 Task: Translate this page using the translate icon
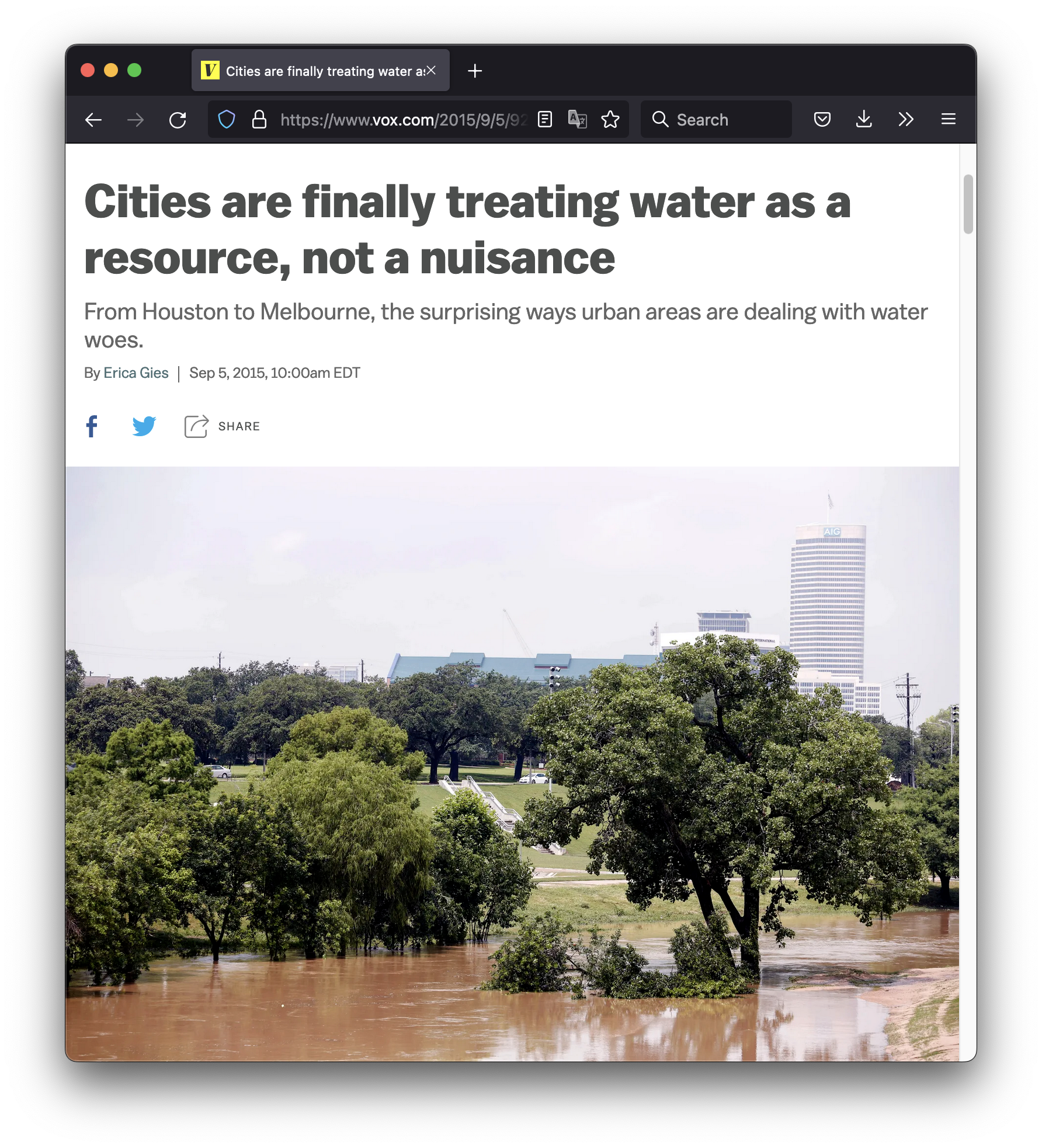click(x=578, y=120)
